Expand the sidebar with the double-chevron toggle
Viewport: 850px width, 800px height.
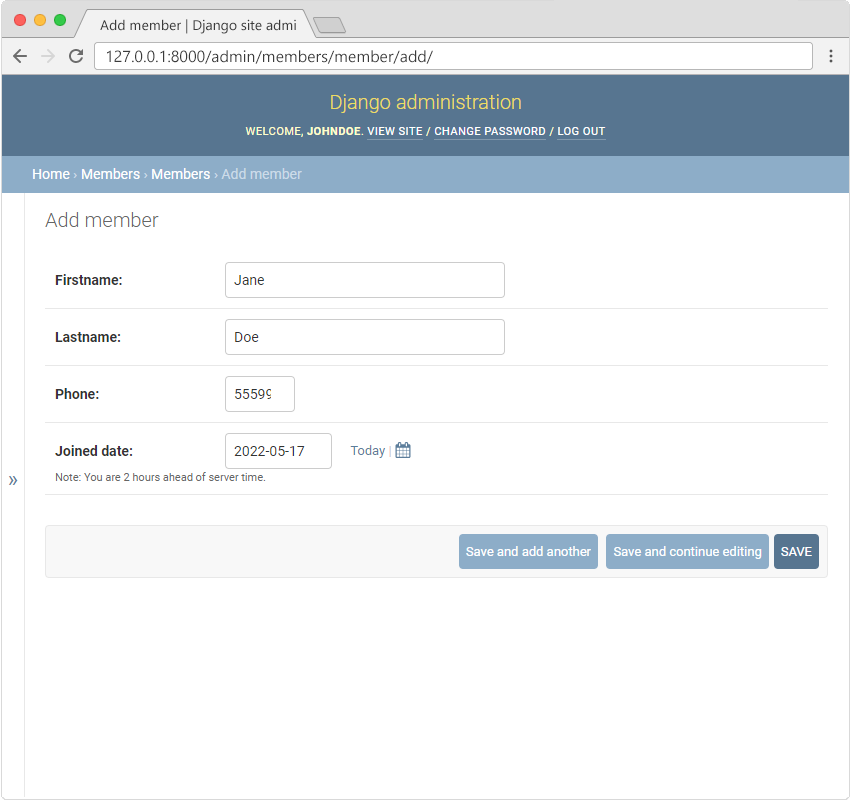point(13,481)
